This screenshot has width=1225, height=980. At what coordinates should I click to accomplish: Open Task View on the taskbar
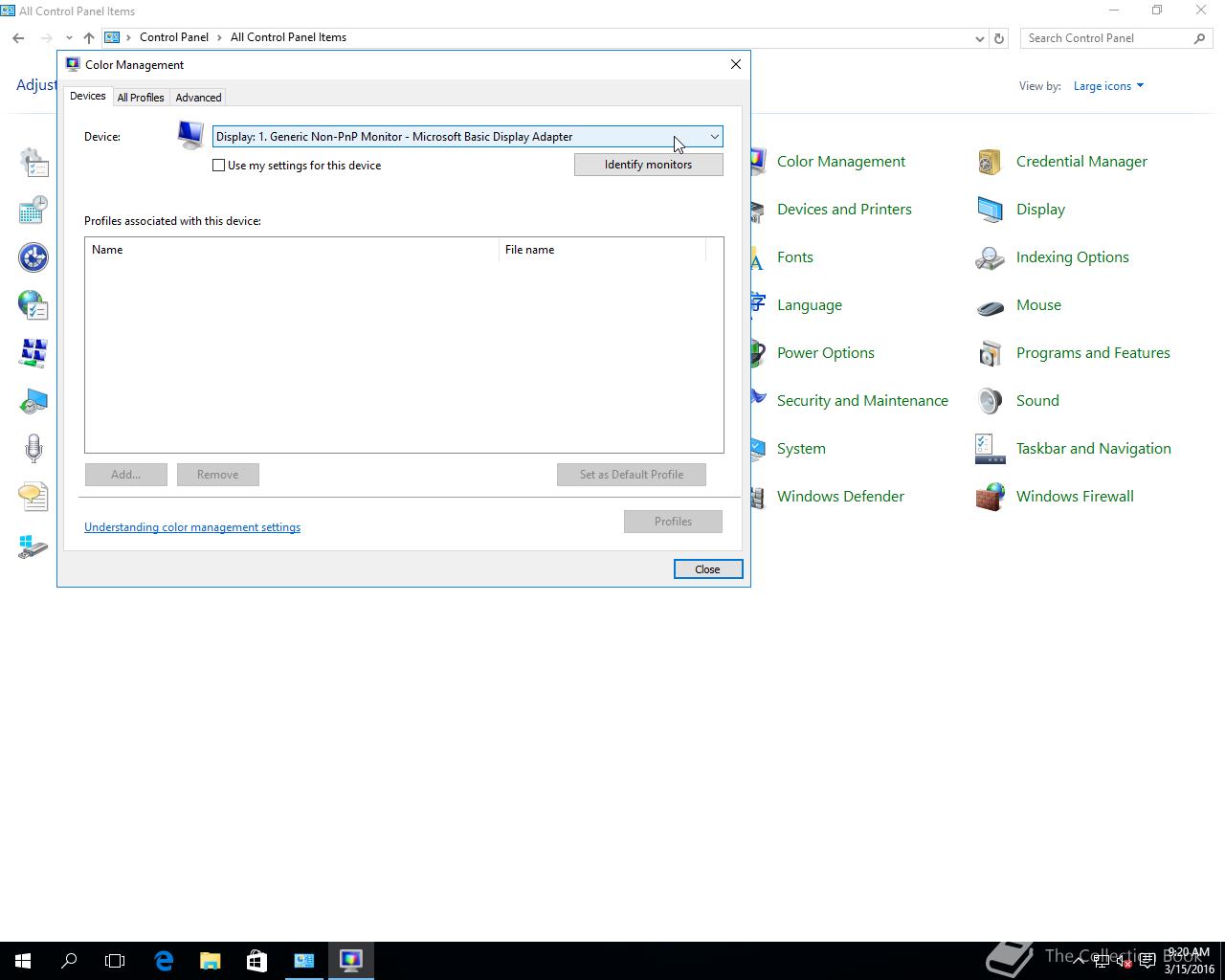coord(115,960)
